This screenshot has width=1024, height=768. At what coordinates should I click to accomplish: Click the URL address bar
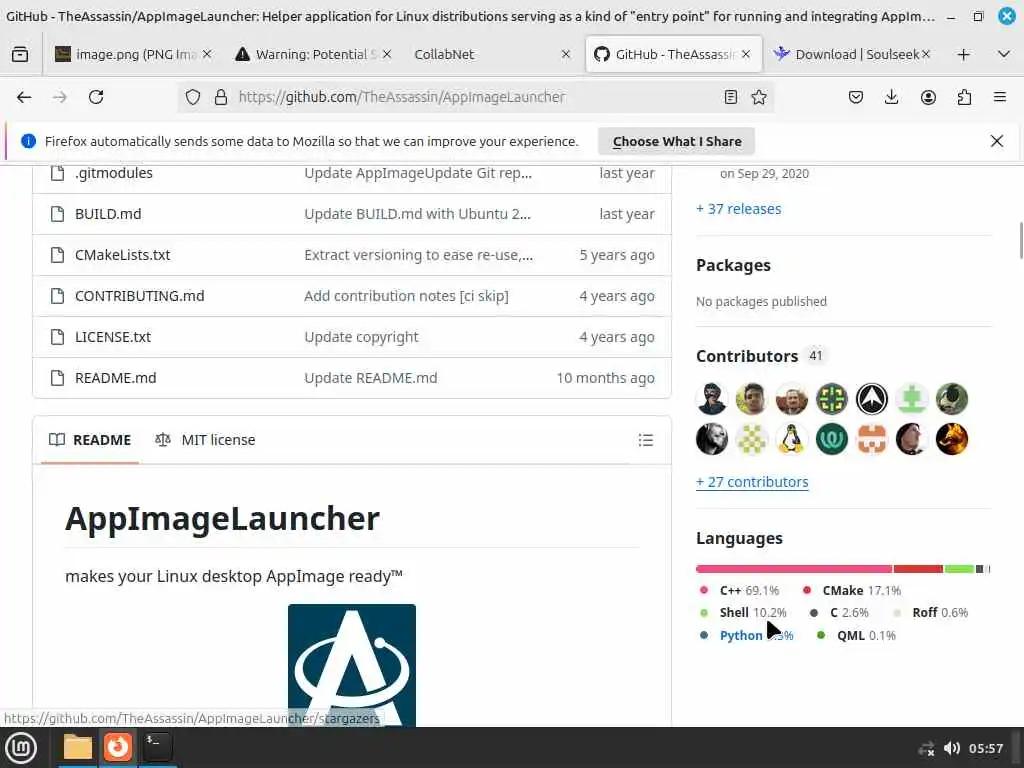point(477,97)
